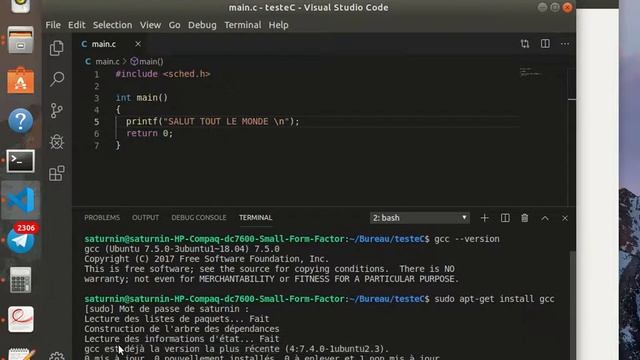This screenshot has height=360, width=640.
Task: Open the Debug view bug icon
Action: coord(57,142)
